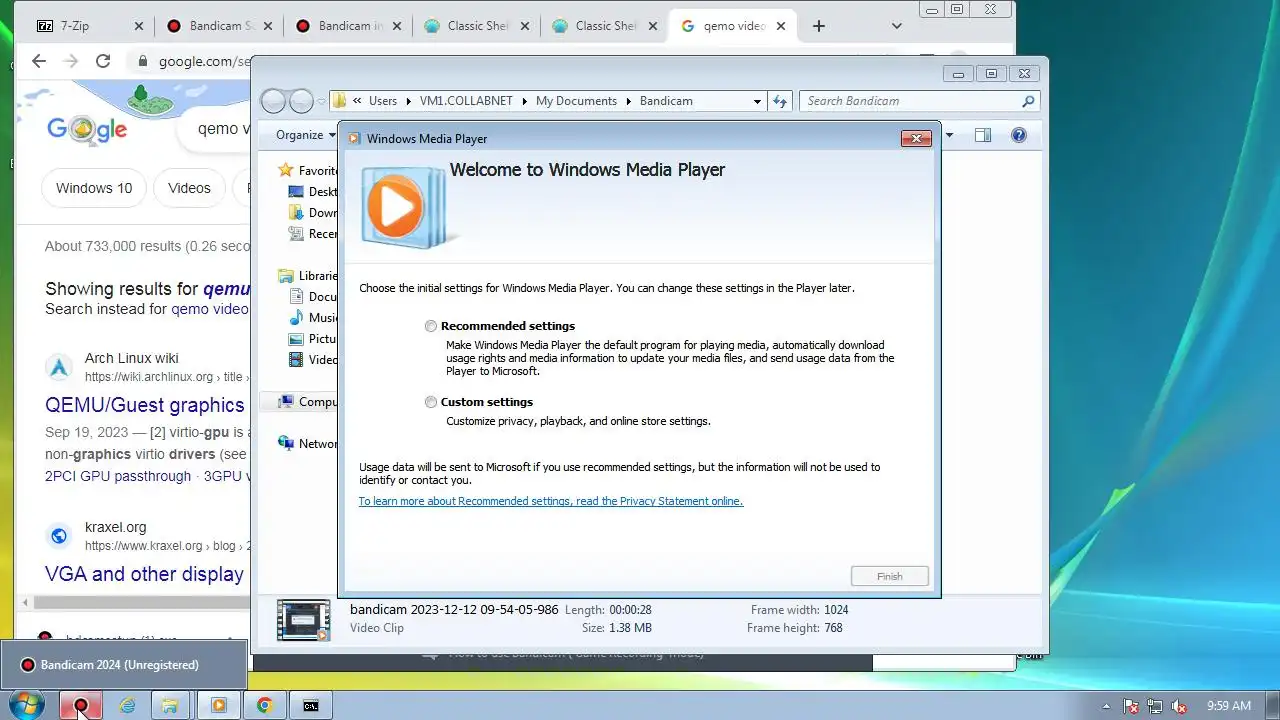This screenshot has width=1280, height=720.
Task: Expand the address bar history dropdown
Action: coord(757,101)
